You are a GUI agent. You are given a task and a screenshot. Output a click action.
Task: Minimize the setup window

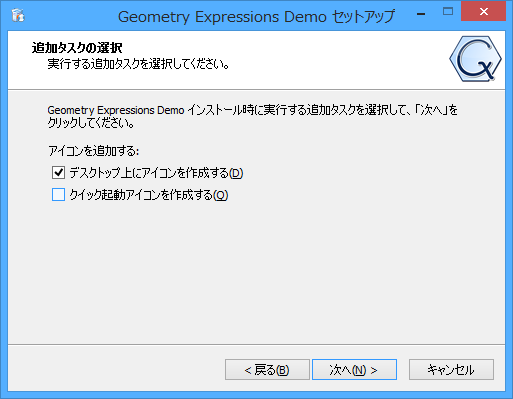click(x=421, y=14)
